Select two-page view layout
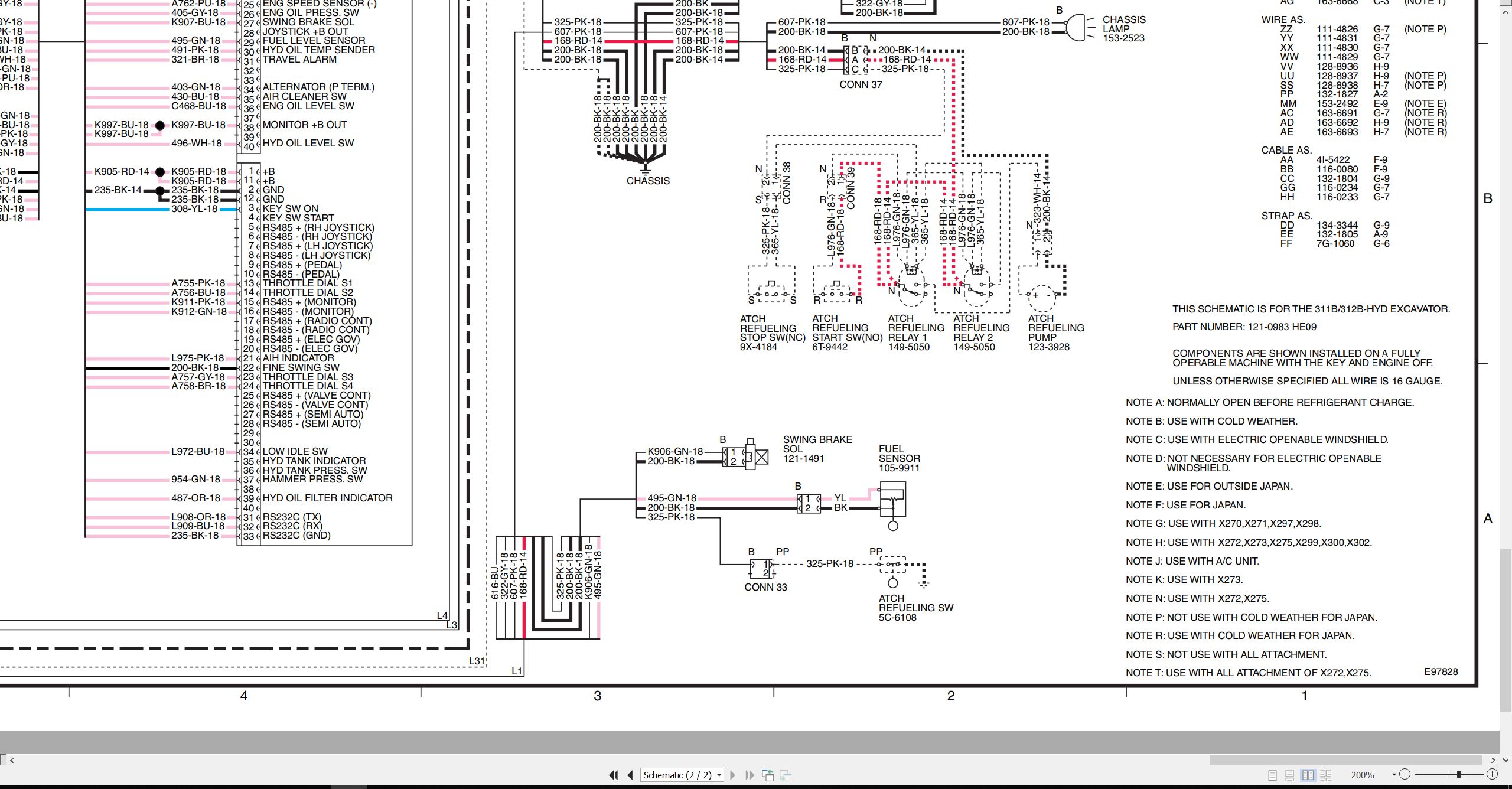The height and width of the screenshot is (789, 1512). click(x=1308, y=775)
